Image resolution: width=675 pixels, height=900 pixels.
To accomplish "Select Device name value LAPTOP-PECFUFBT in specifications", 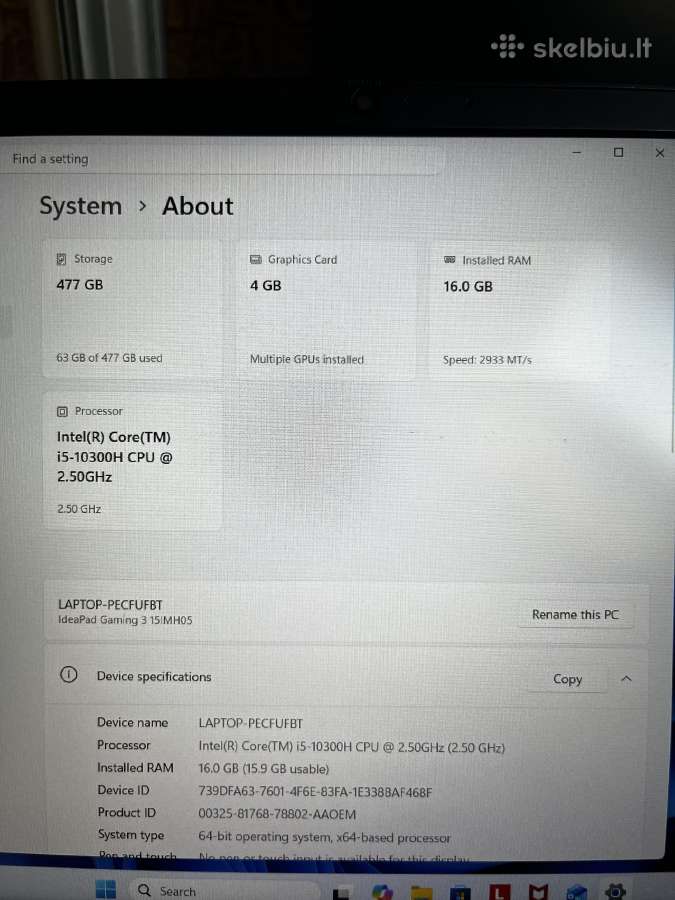I will point(250,723).
